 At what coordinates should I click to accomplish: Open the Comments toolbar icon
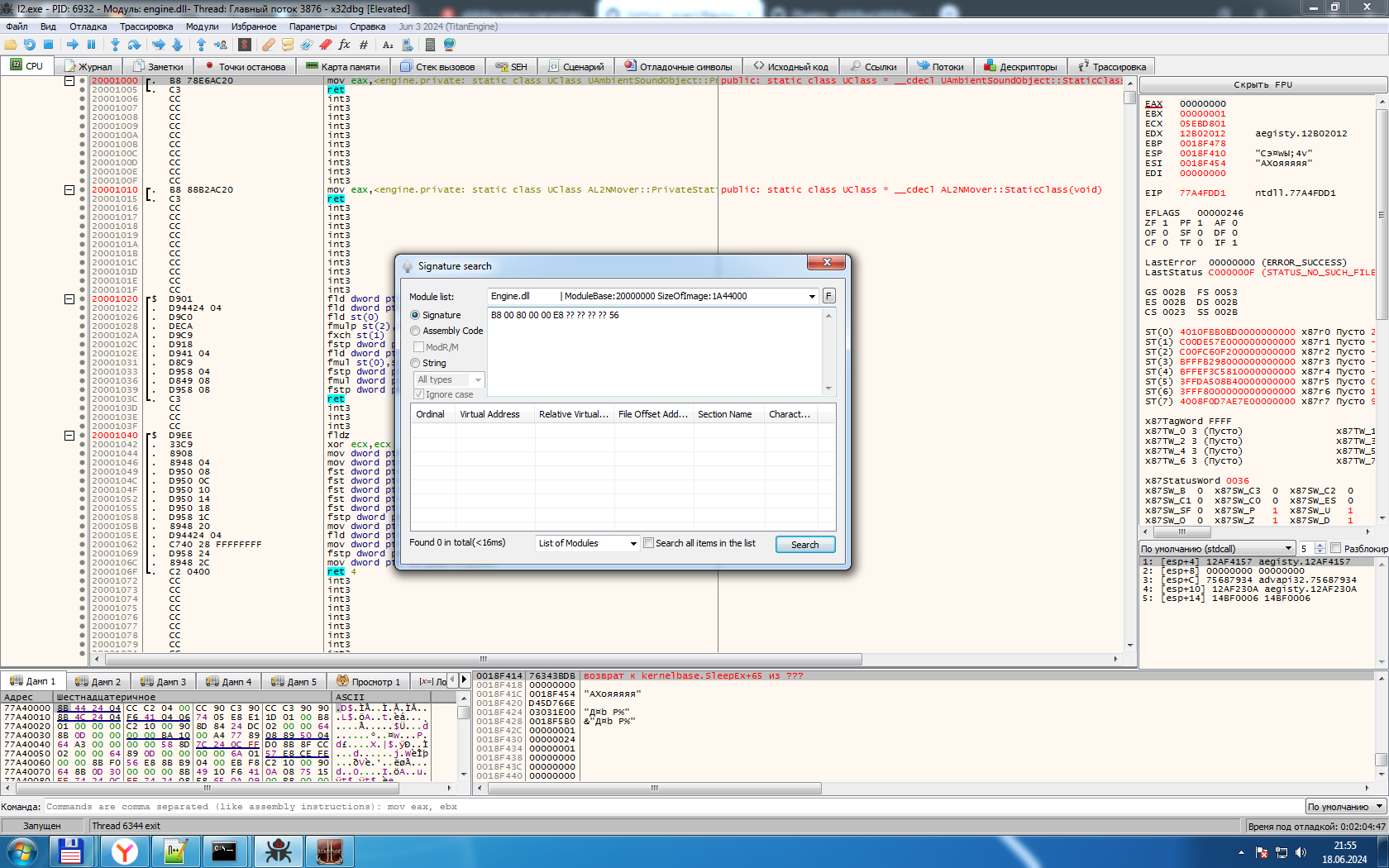click(288, 45)
